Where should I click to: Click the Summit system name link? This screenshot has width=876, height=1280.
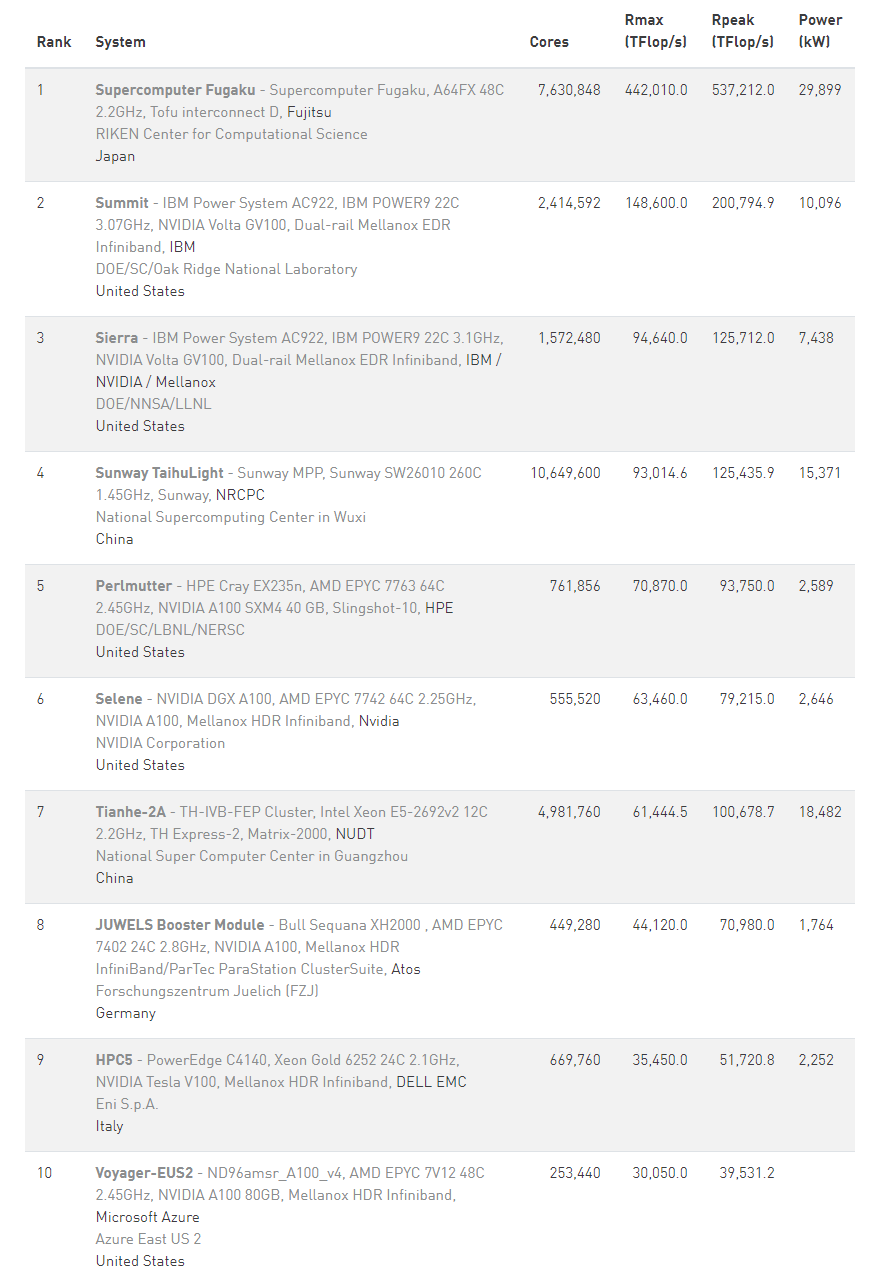click(122, 203)
